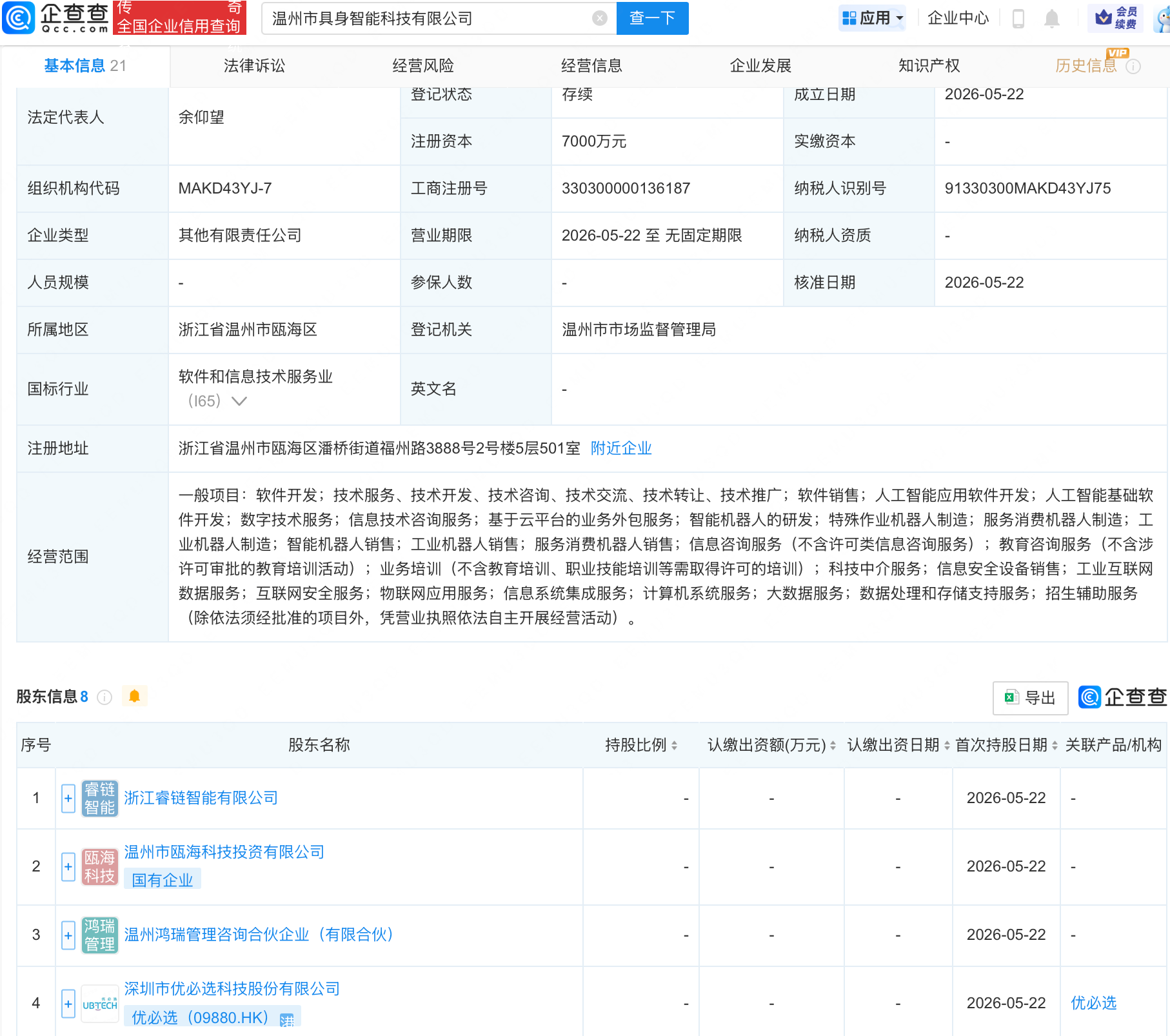
Task: Open 浙江睿链智能有限公司 shareholder link
Action: coord(201,798)
